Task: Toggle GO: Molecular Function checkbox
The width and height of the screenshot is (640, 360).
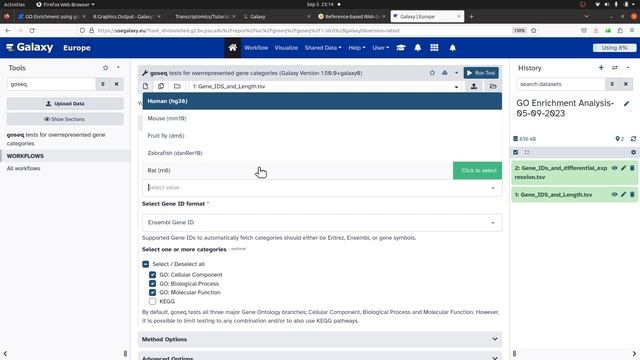Action: coord(153,293)
